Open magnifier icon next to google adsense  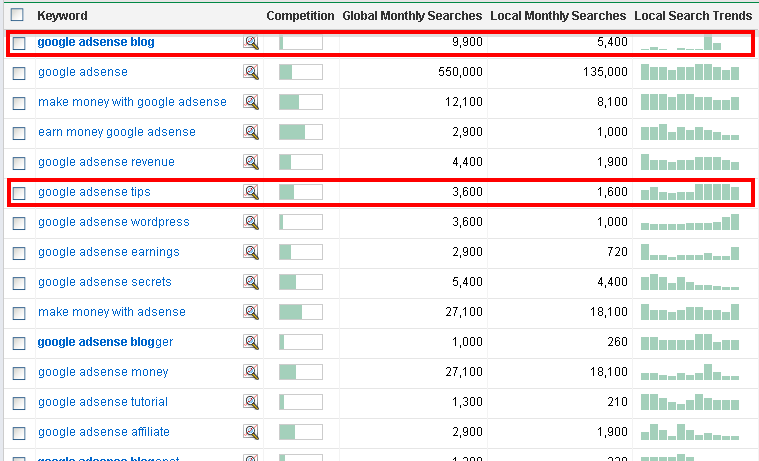coord(251,72)
